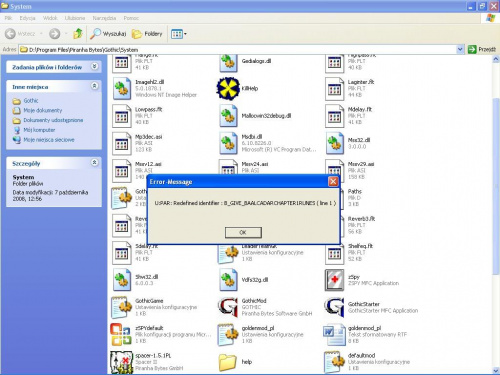
Task: Select the Lowpass.flt file icon
Action: [x=121, y=116]
